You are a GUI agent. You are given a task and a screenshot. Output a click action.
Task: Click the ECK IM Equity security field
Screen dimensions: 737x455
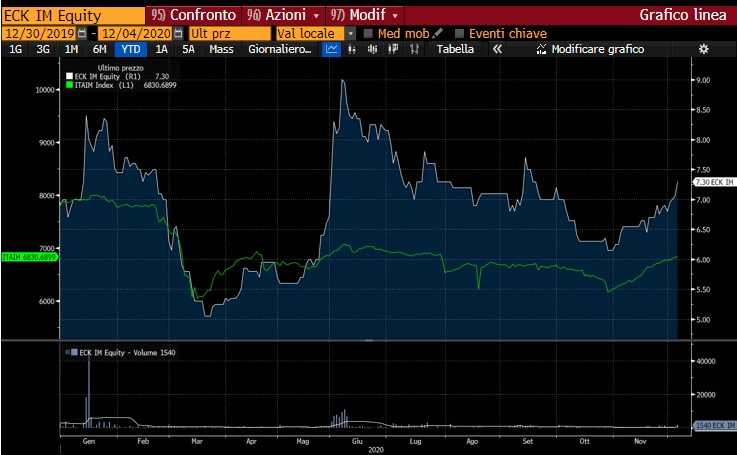(x=73, y=16)
